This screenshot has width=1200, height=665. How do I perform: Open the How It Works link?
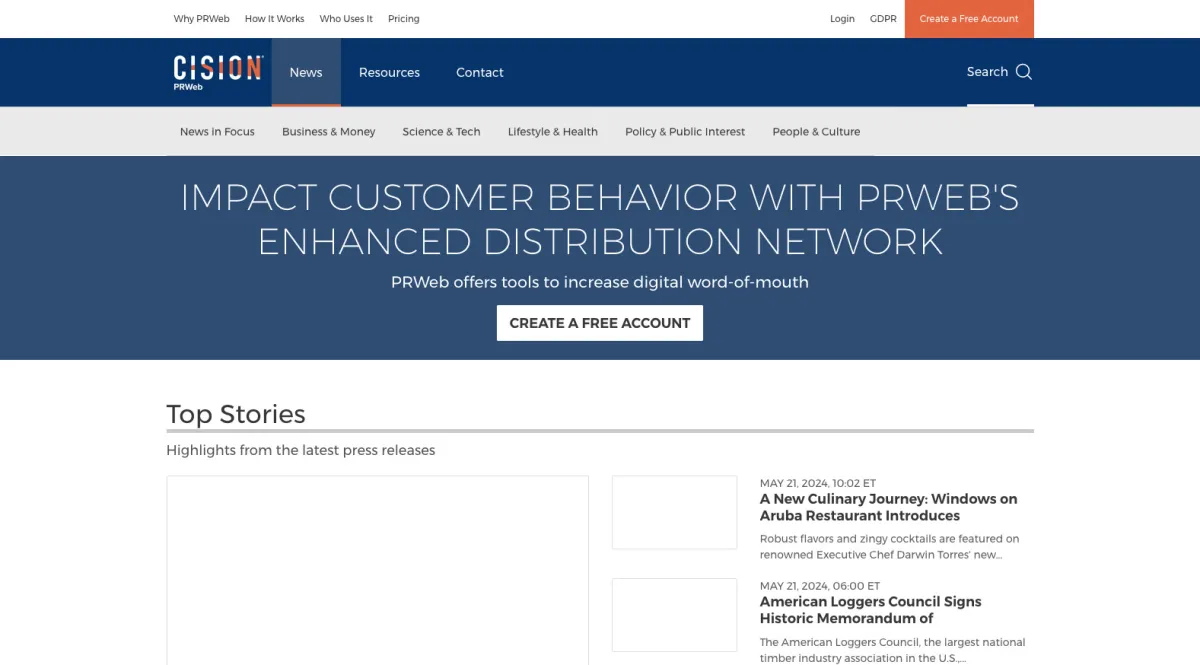pyautogui.click(x=274, y=19)
